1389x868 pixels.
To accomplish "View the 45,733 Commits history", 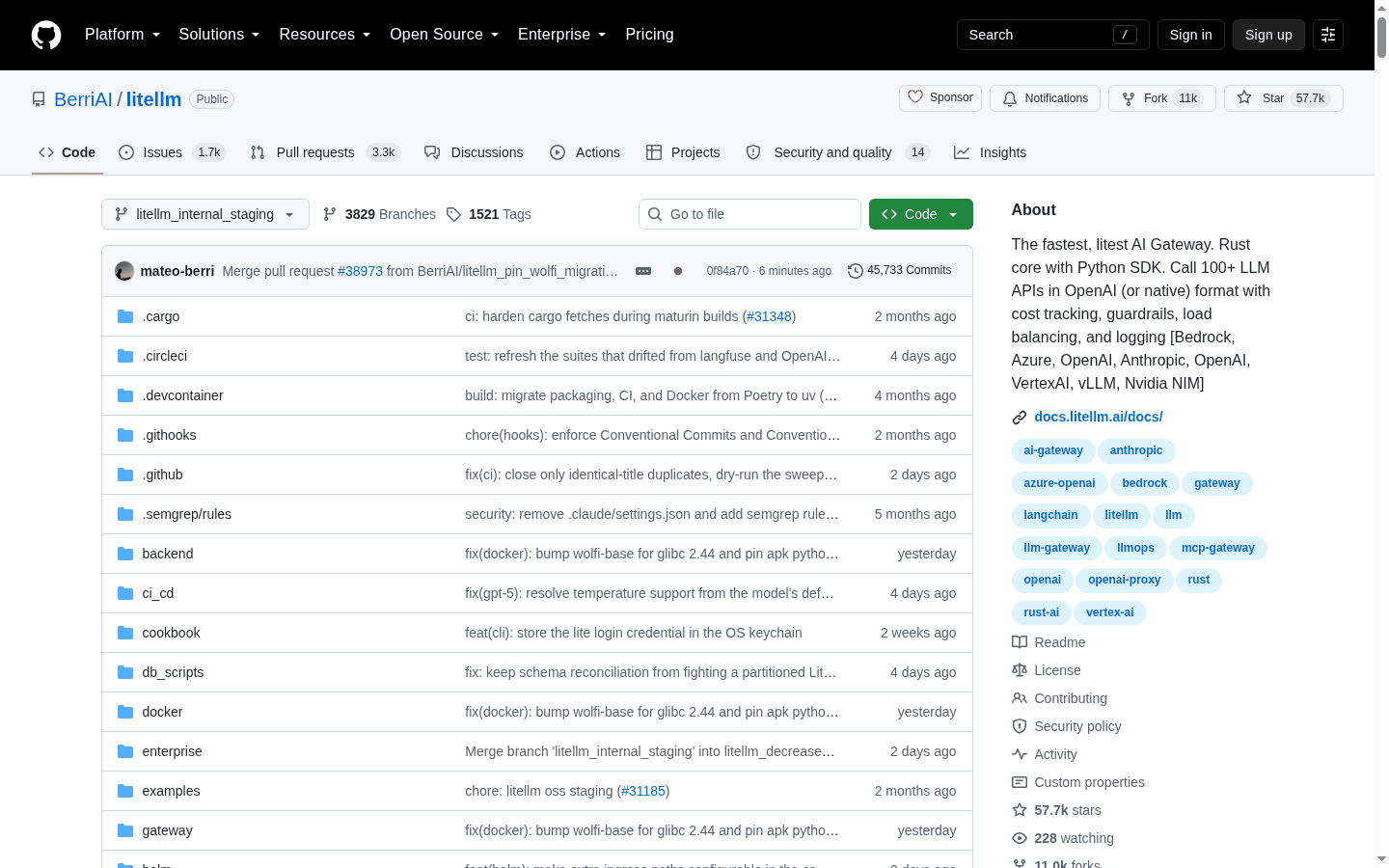I will pos(899,271).
